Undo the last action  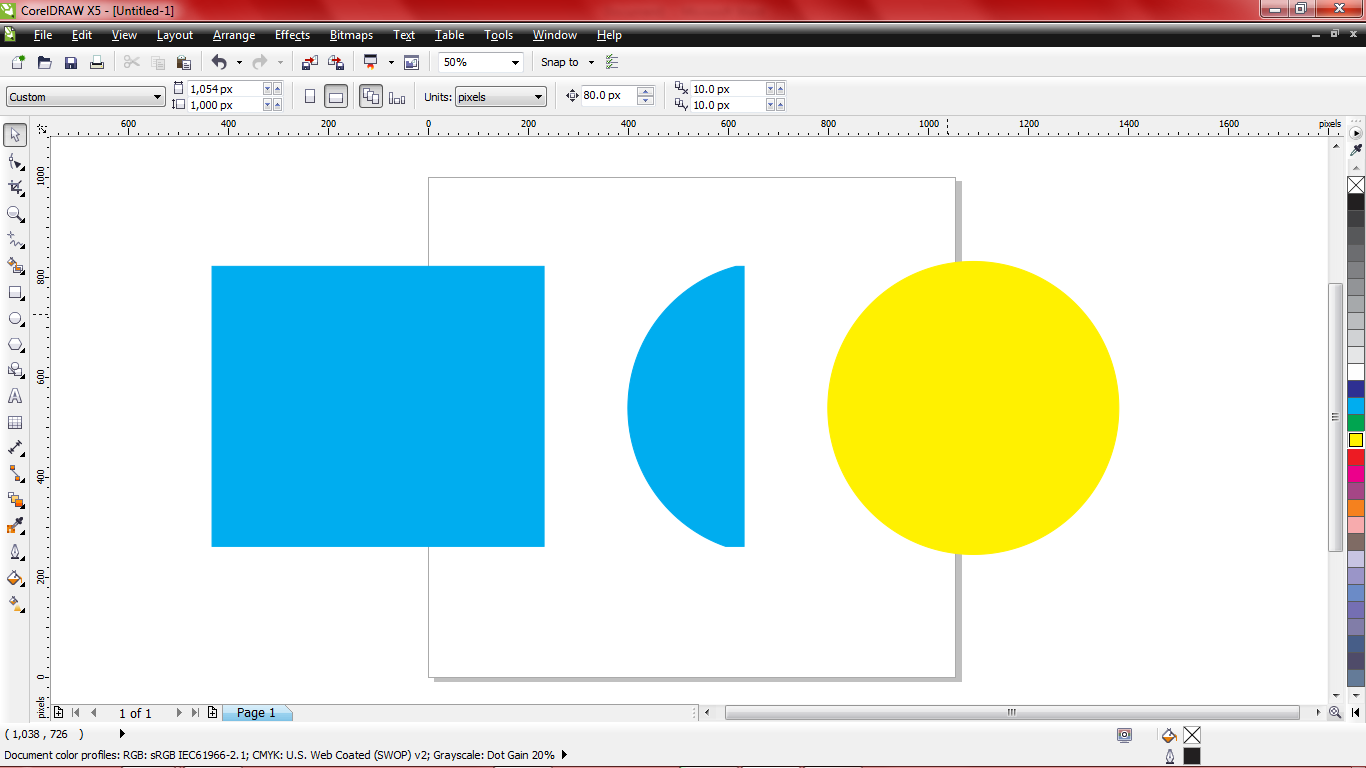(x=219, y=62)
